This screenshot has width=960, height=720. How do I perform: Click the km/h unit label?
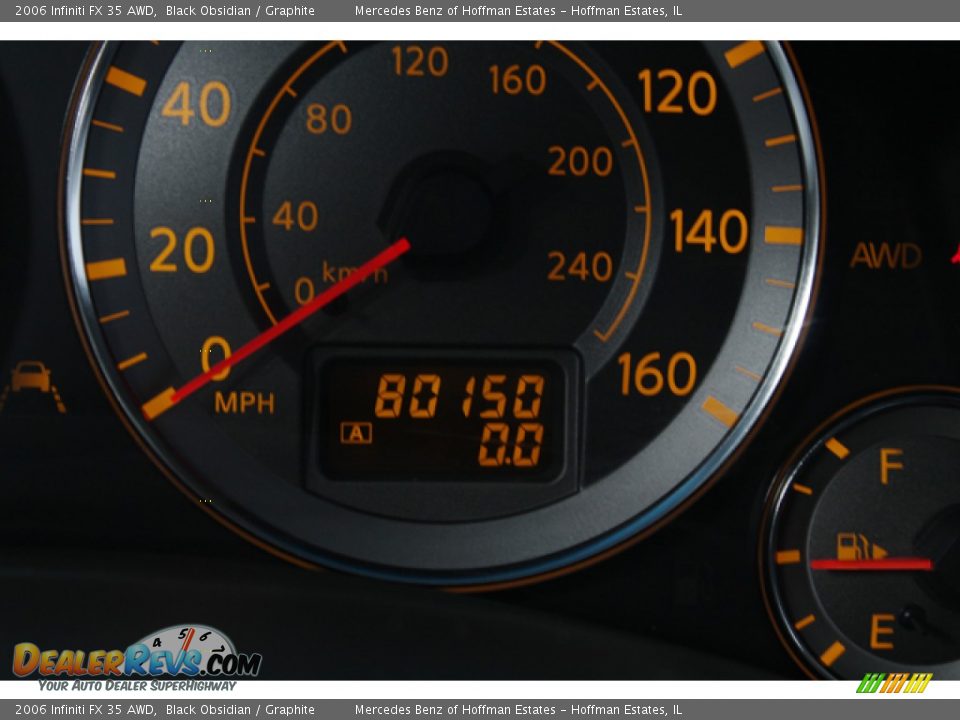[x=354, y=272]
